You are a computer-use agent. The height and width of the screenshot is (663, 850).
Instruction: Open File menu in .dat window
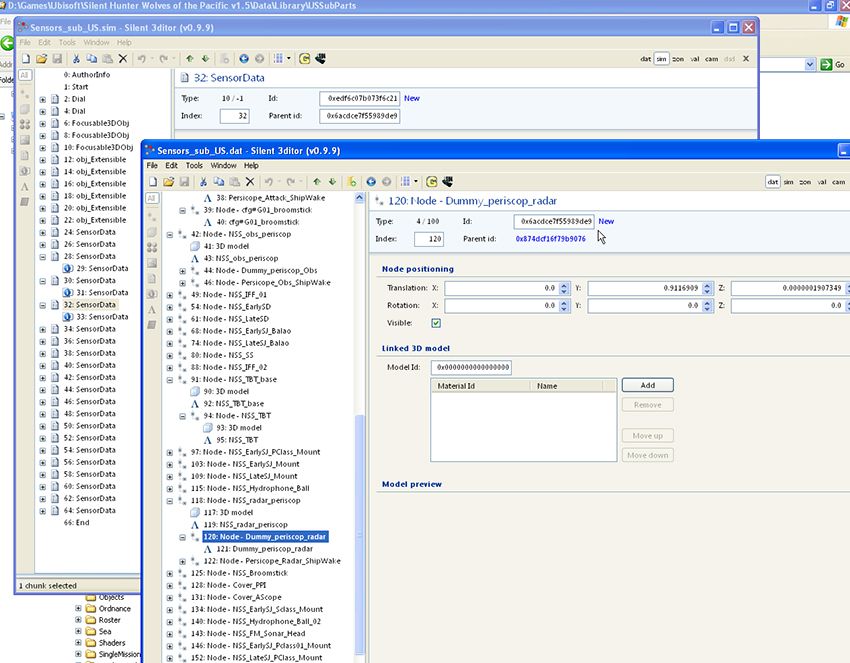[x=152, y=165]
